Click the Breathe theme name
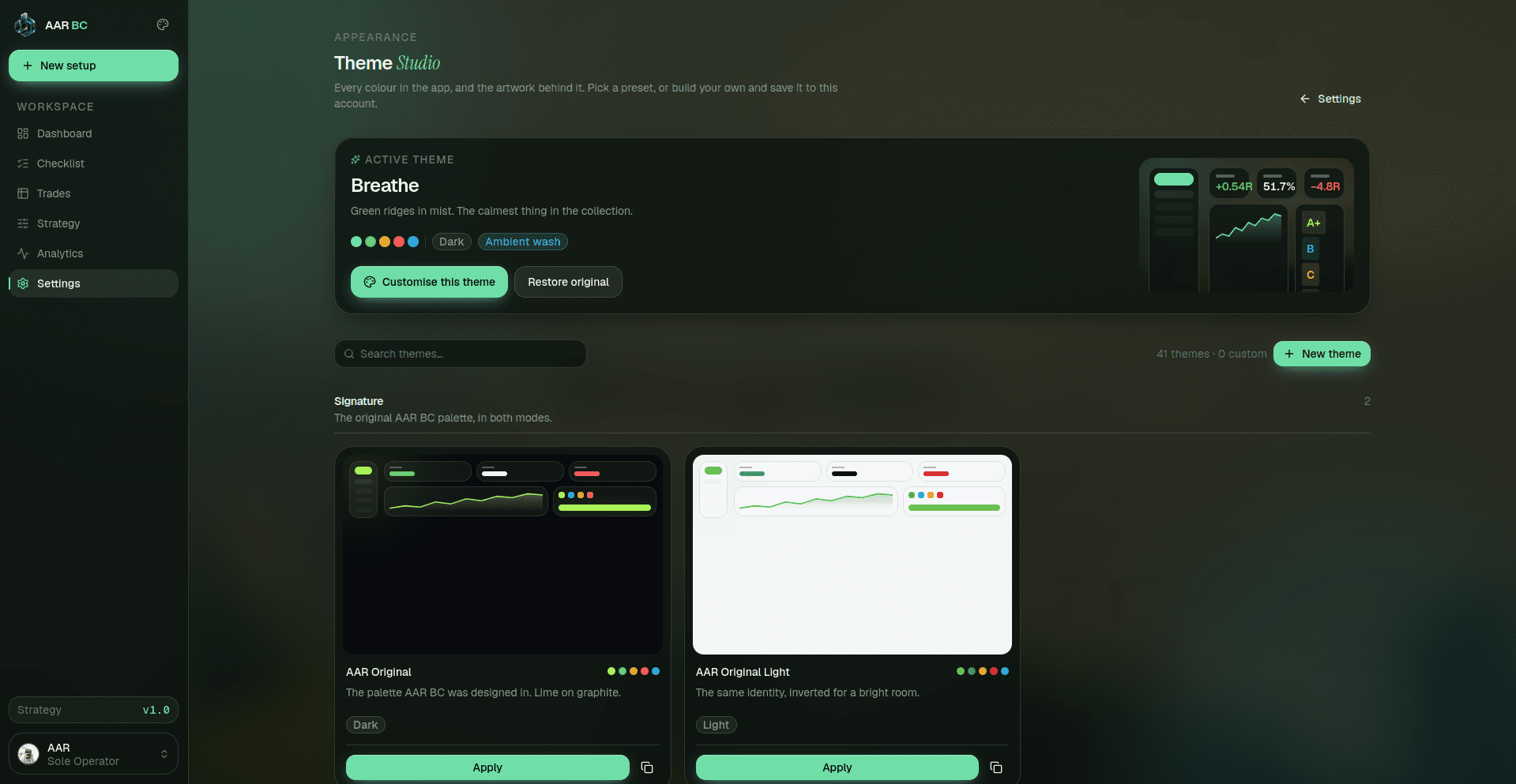The height and width of the screenshot is (784, 1516). [x=385, y=186]
